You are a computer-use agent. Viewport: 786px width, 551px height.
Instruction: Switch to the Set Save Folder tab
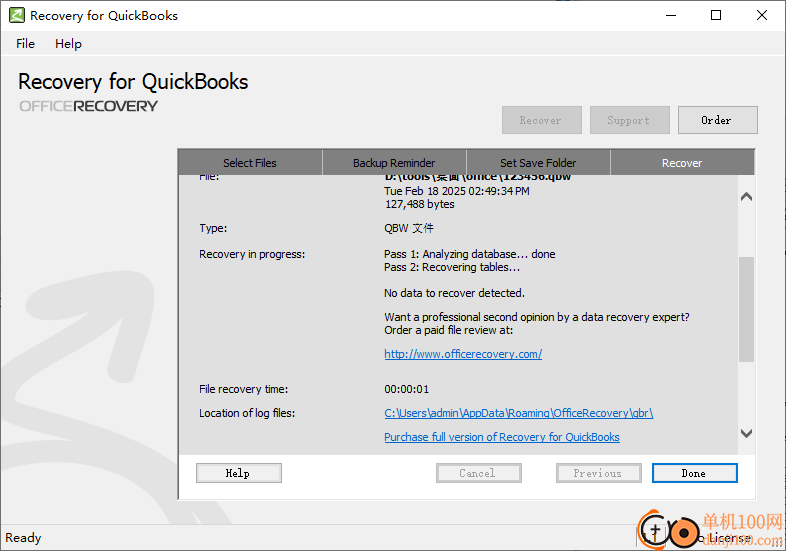pos(538,162)
